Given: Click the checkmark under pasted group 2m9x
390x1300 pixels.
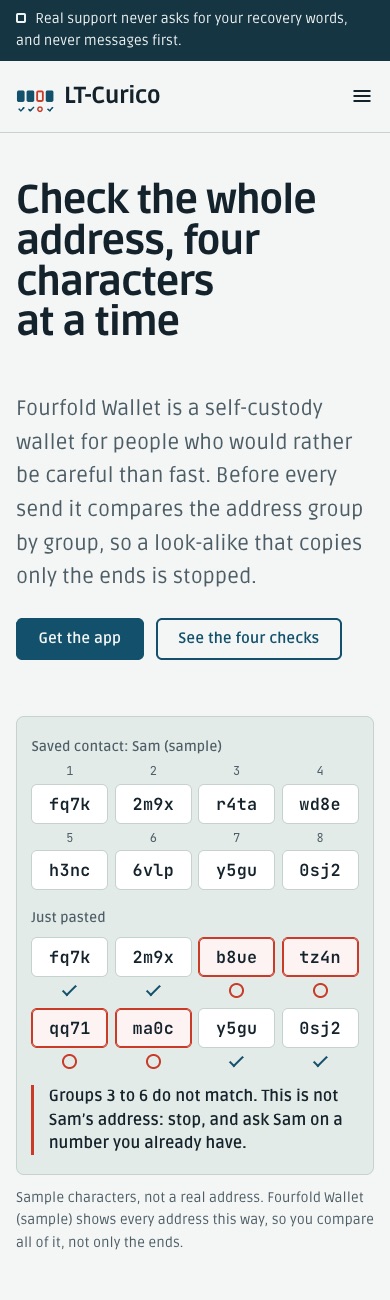Looking at the screenshot, I should pyautogui.click(x=153, y=990).
